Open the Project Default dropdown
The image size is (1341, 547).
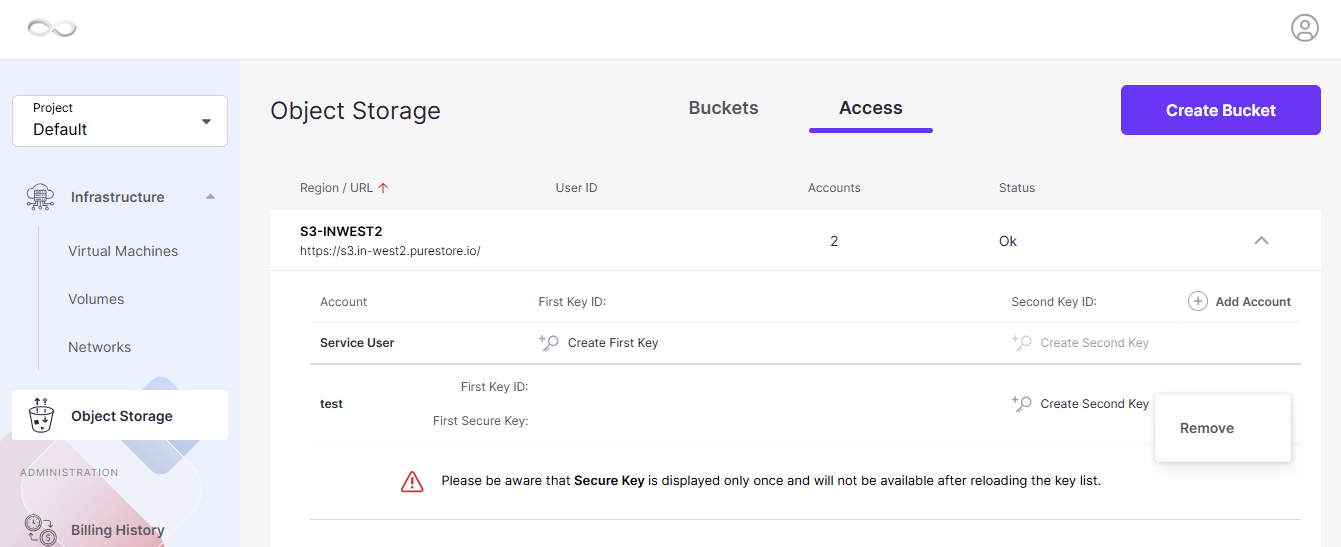tap(120, 121)
